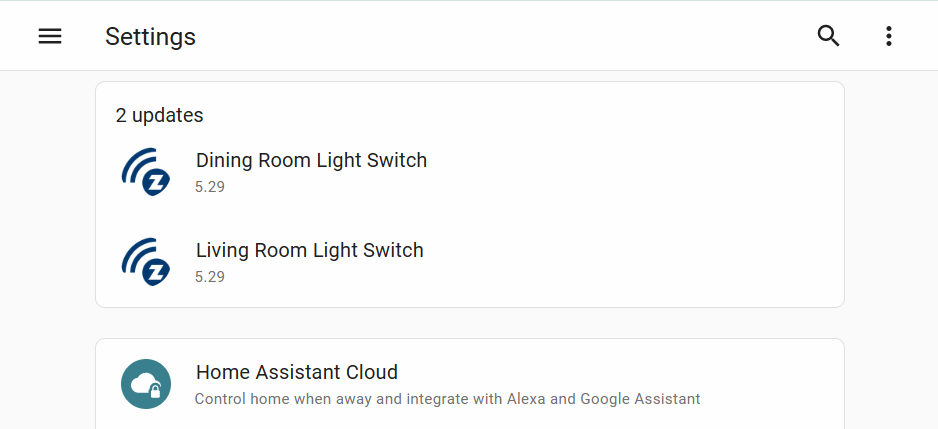This screenshot has height=429, width=938.
Task: Open the sidebar hamburger menu
Action: tap(50, 37)
